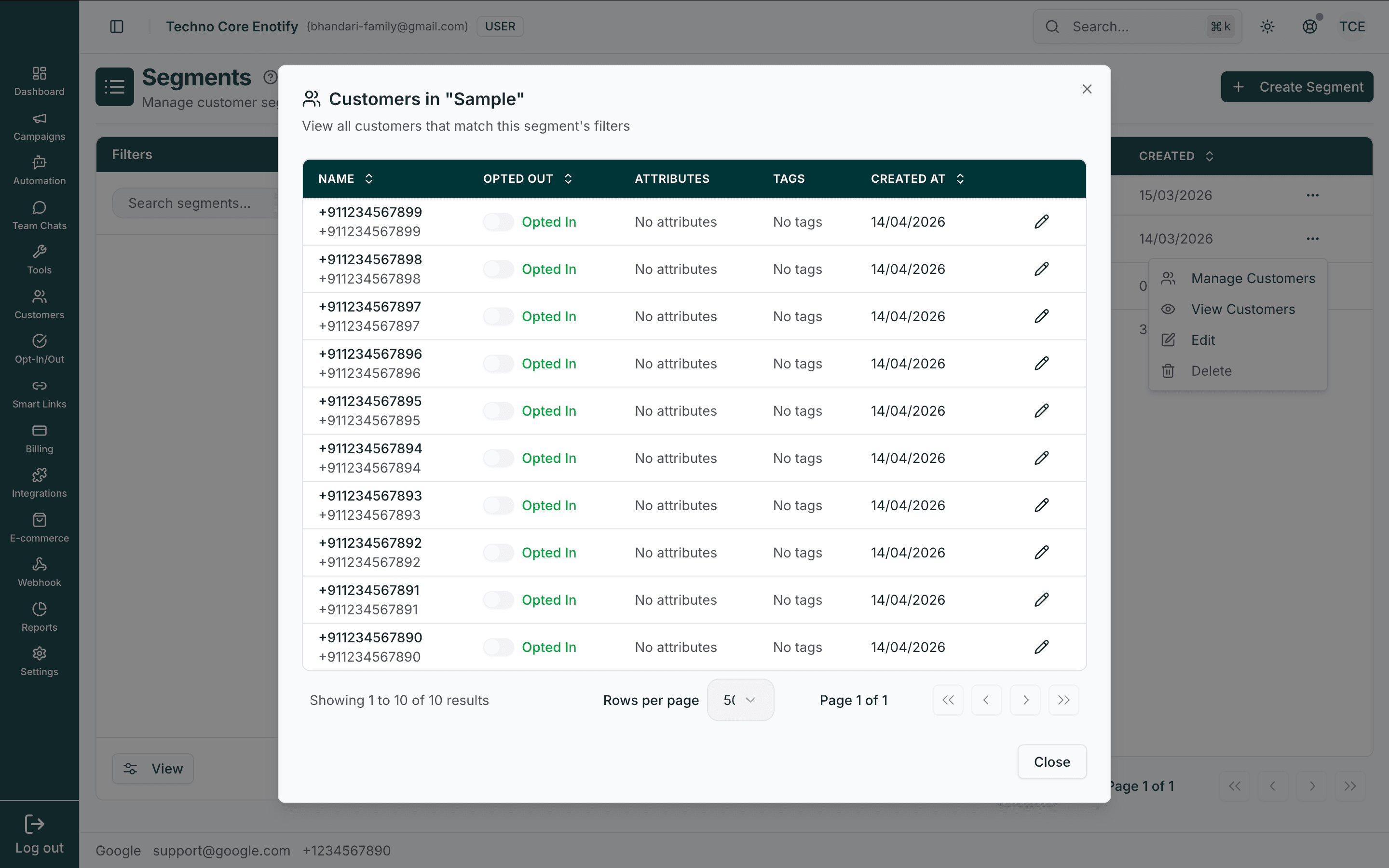
Task: Choose Manage Customers from context menu
Action: tap(1238, 278)
